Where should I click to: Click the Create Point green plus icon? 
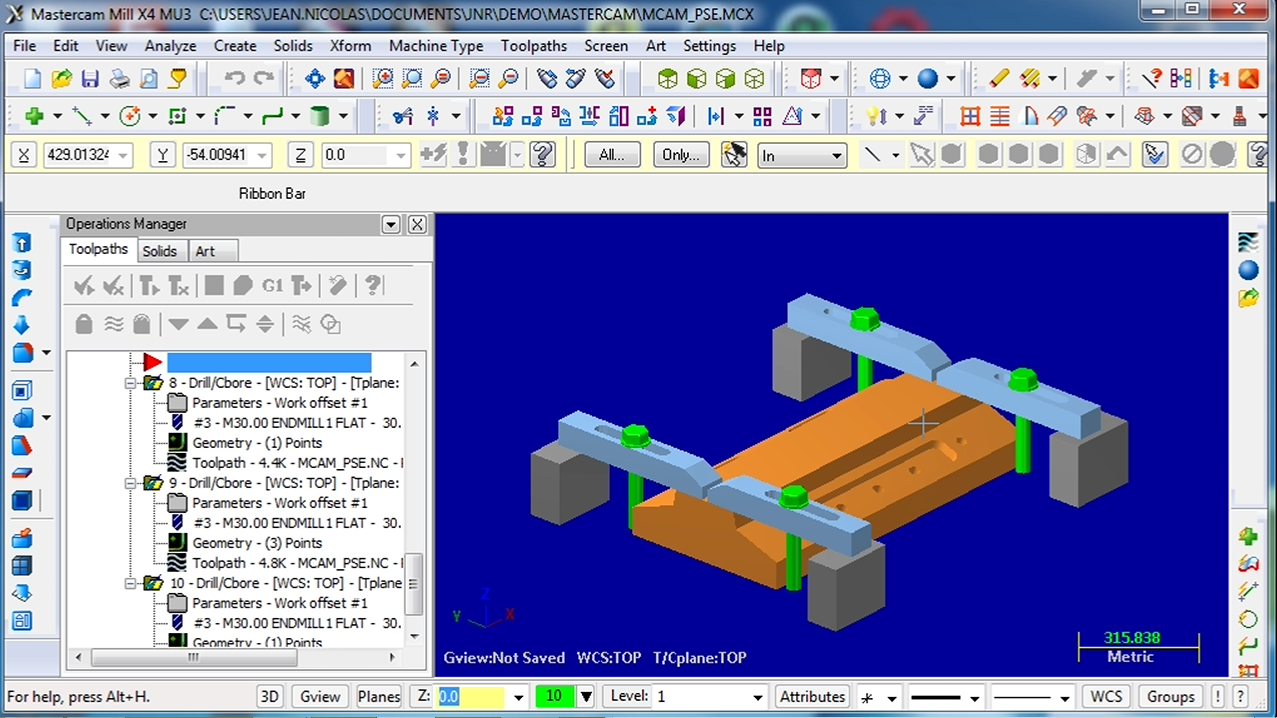pos(34,116)
